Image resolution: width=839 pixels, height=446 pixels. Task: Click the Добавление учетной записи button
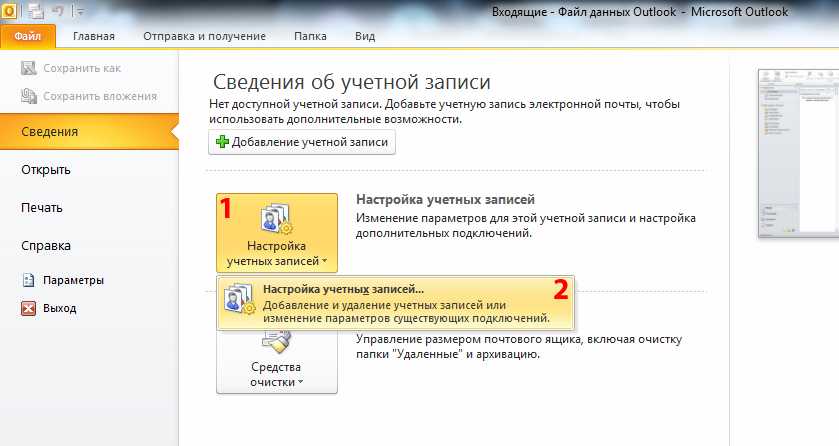tap(302, 142)
